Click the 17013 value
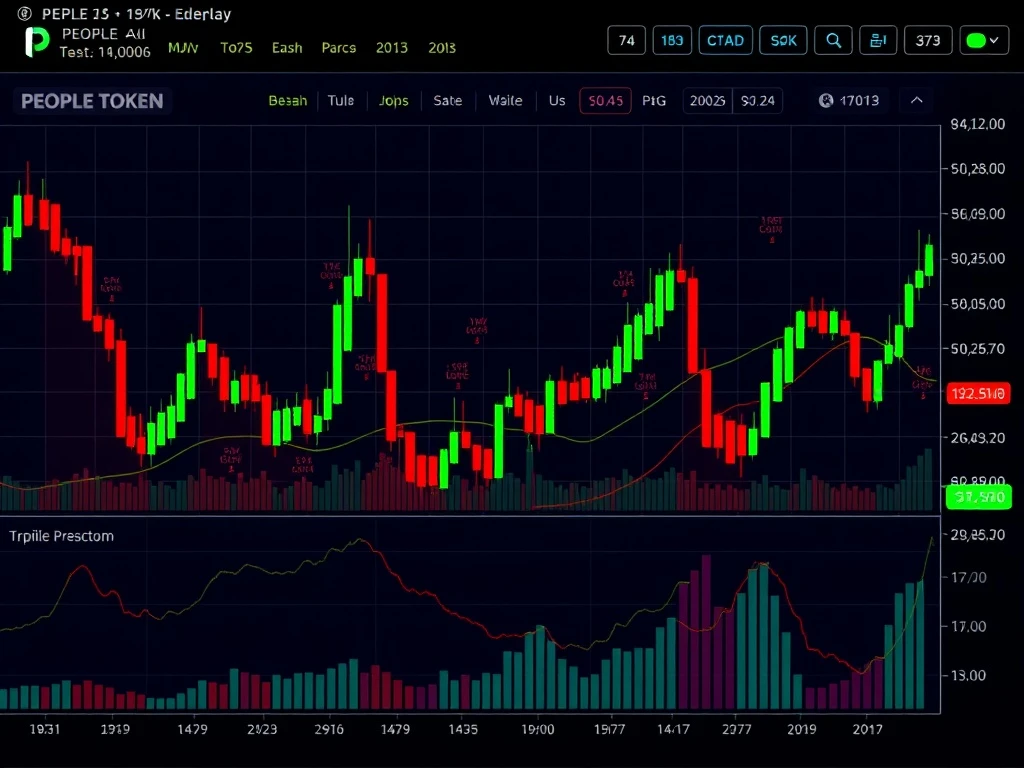This screenshot has height=768, width=1024. coord(859,101)
